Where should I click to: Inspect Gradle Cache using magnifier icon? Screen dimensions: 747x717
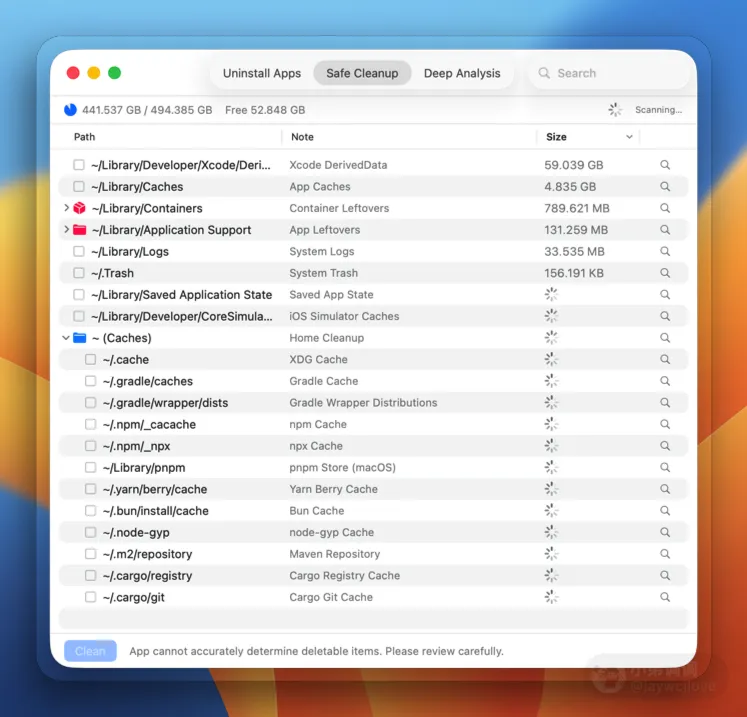pyautogui.click(x=665, y=381)
